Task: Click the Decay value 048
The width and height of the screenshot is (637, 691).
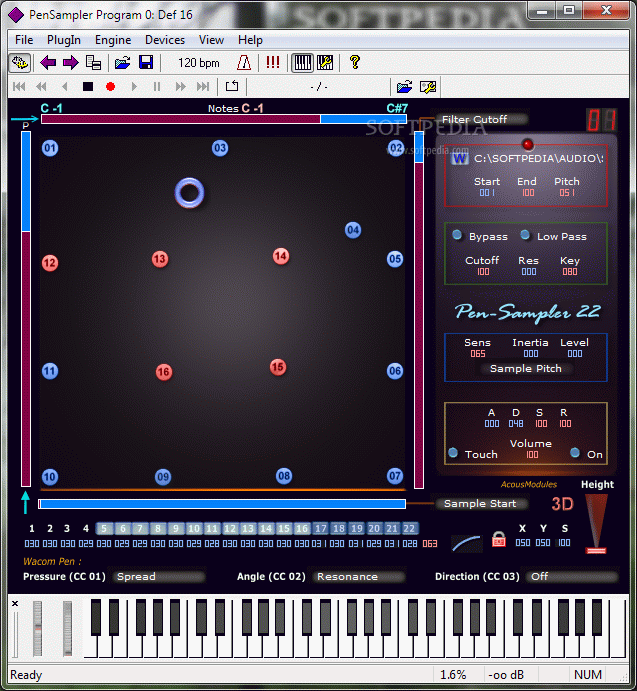Action: click(x=516, y=424)
